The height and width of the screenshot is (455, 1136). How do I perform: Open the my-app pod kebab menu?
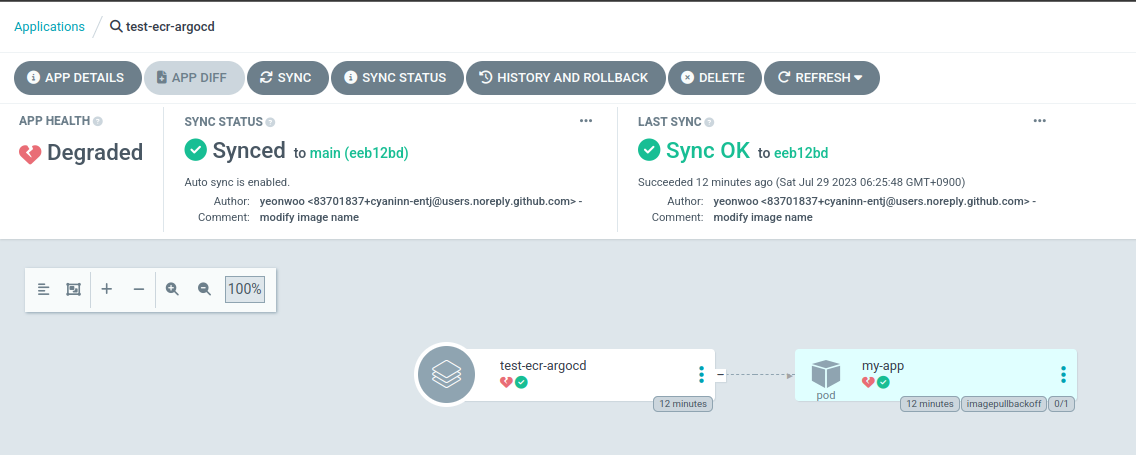click(x=1063, y=375)
